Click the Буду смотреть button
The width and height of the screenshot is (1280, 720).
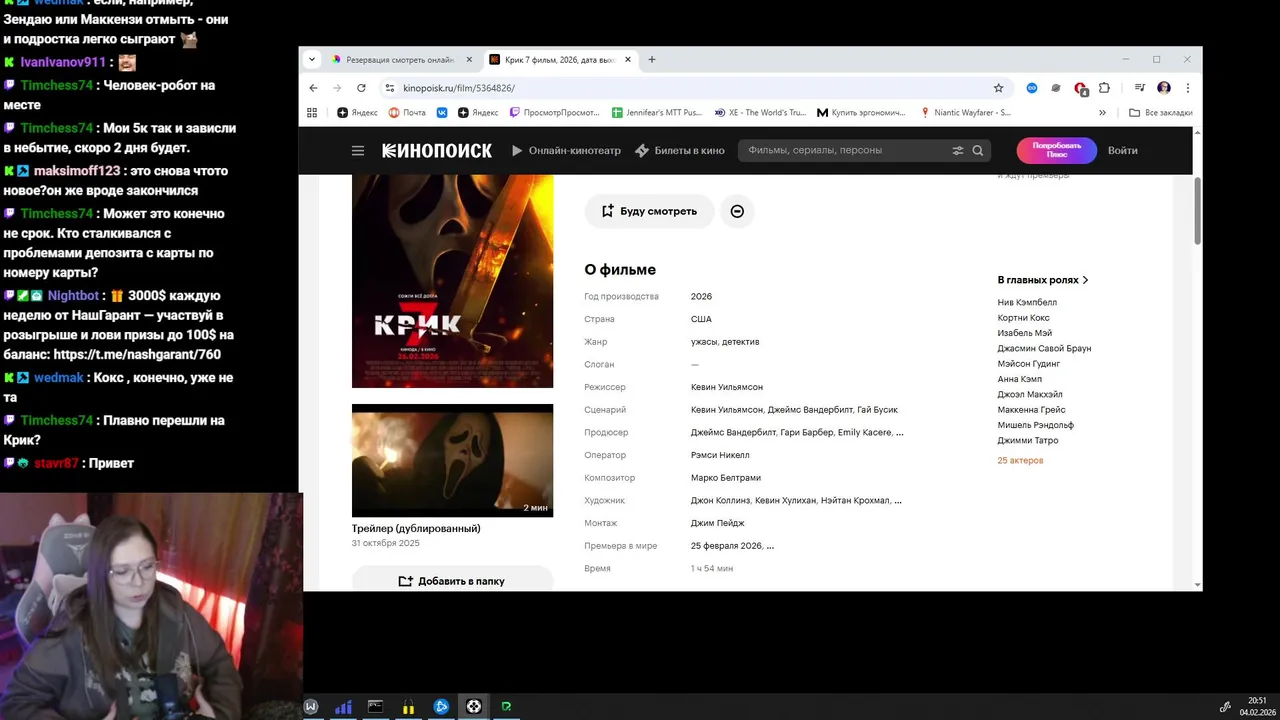pos(649,211)
